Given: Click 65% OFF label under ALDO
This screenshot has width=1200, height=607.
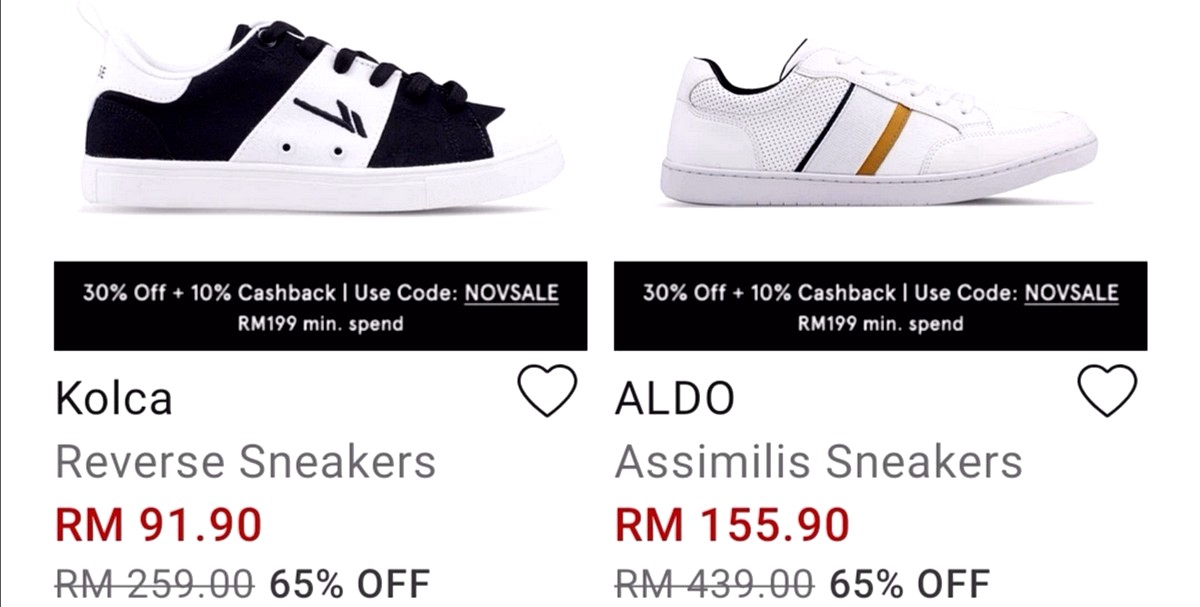Looking at the screenshot, I should click(x=910, y=584).
